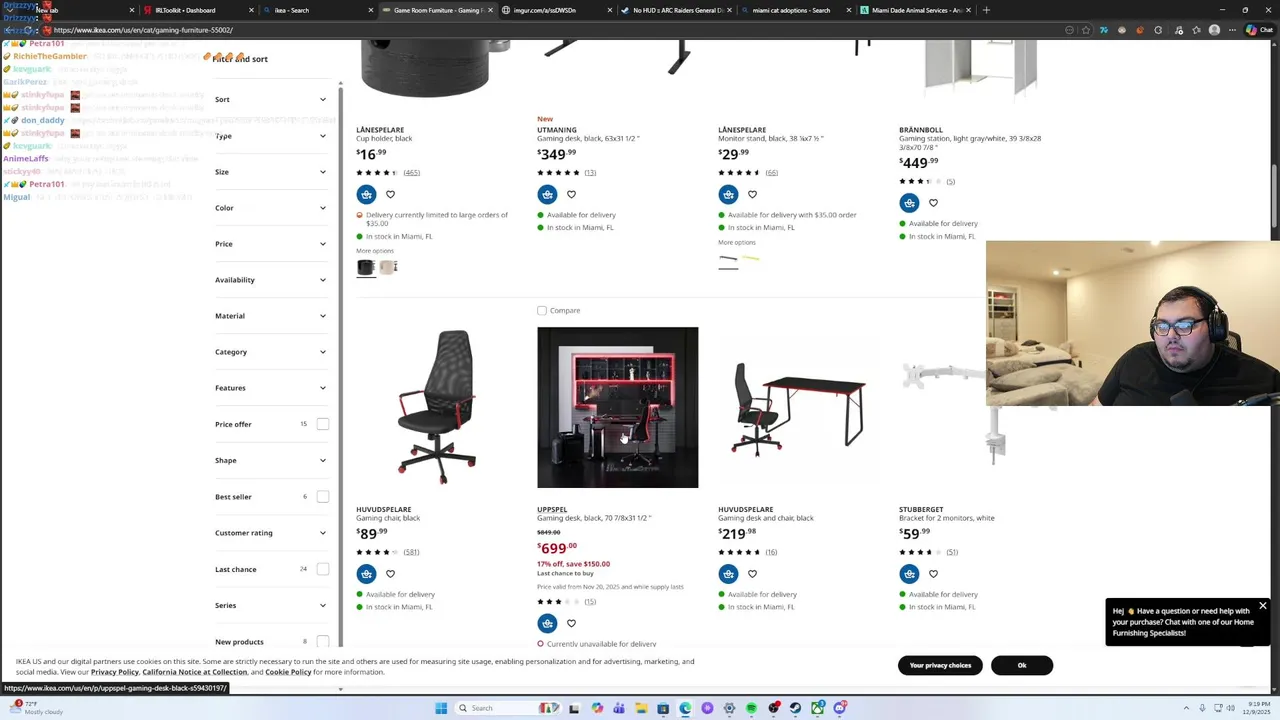1280x720 pixels.
Task: Open Discord from the taskbar
Action: [839, 708]
